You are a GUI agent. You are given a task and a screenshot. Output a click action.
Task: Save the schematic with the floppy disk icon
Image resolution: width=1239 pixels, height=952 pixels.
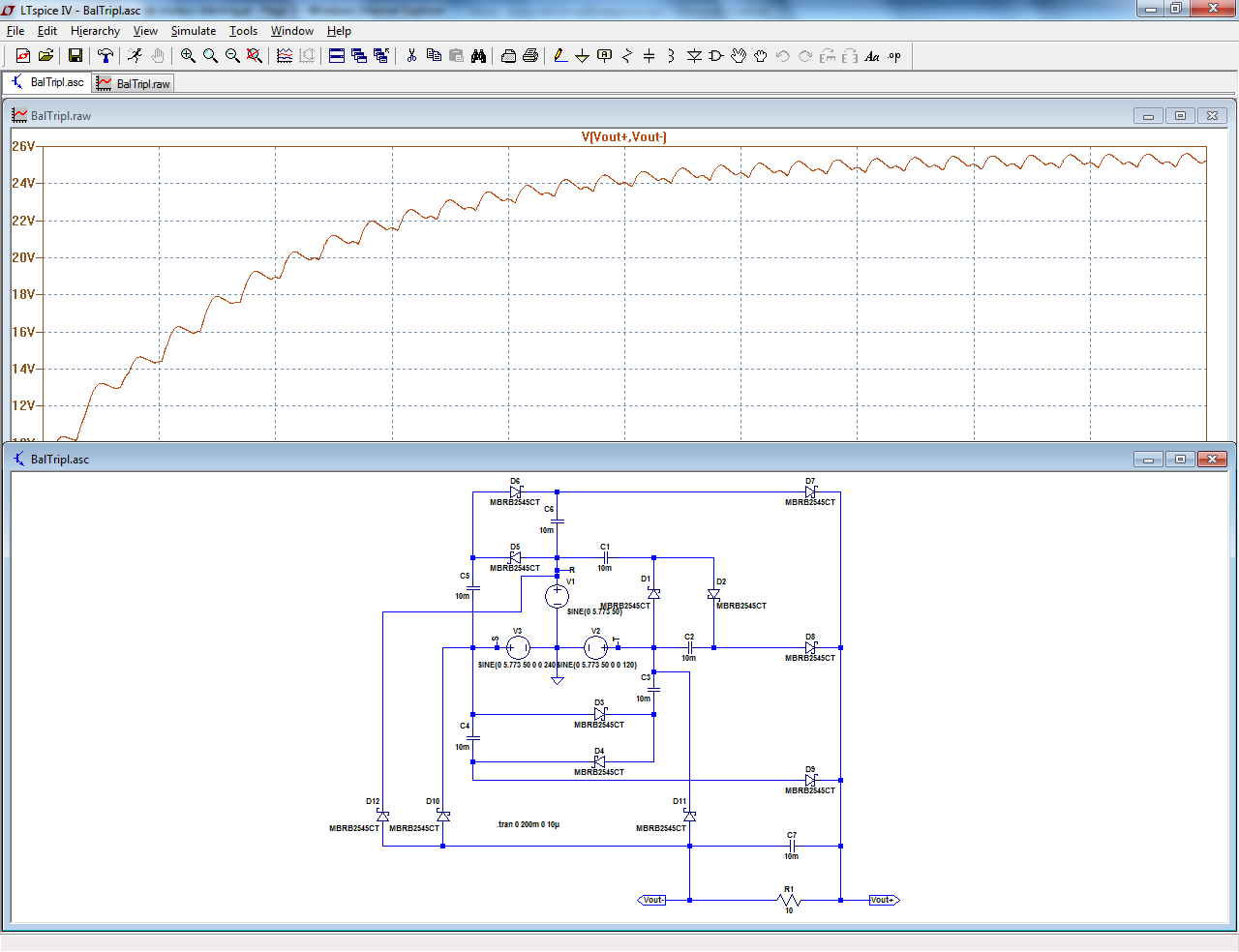pos(75,56)
